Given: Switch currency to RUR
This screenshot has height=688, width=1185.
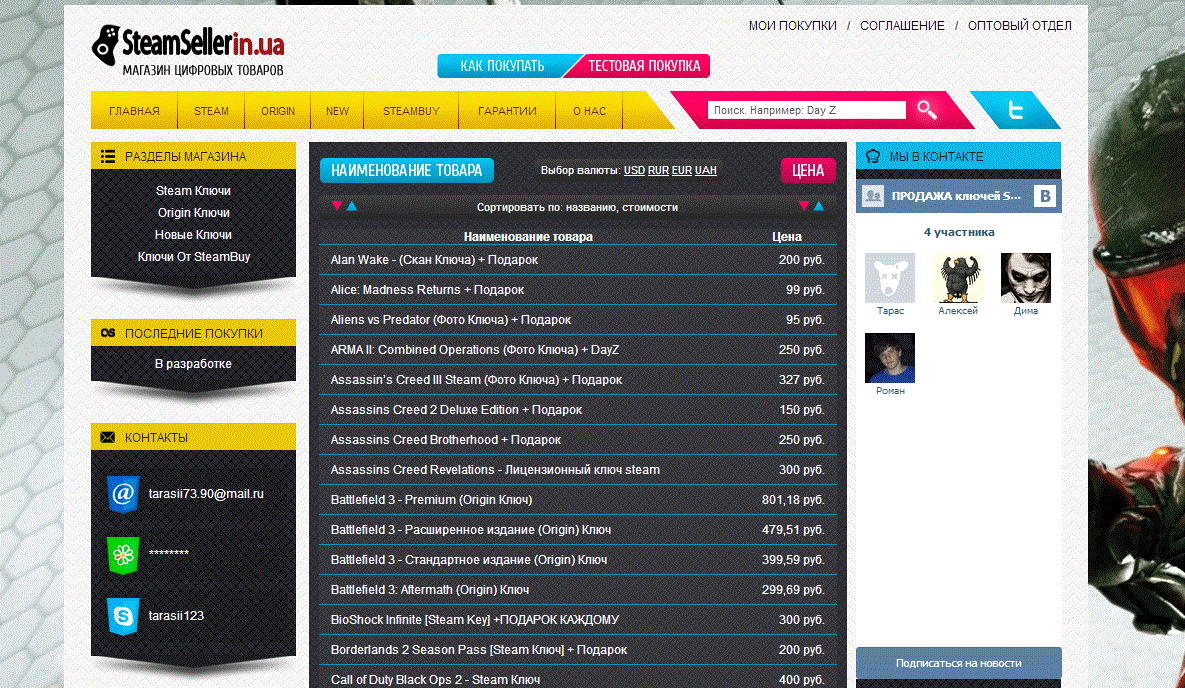Looking at the screenshot, I should [x=658, y=171].
